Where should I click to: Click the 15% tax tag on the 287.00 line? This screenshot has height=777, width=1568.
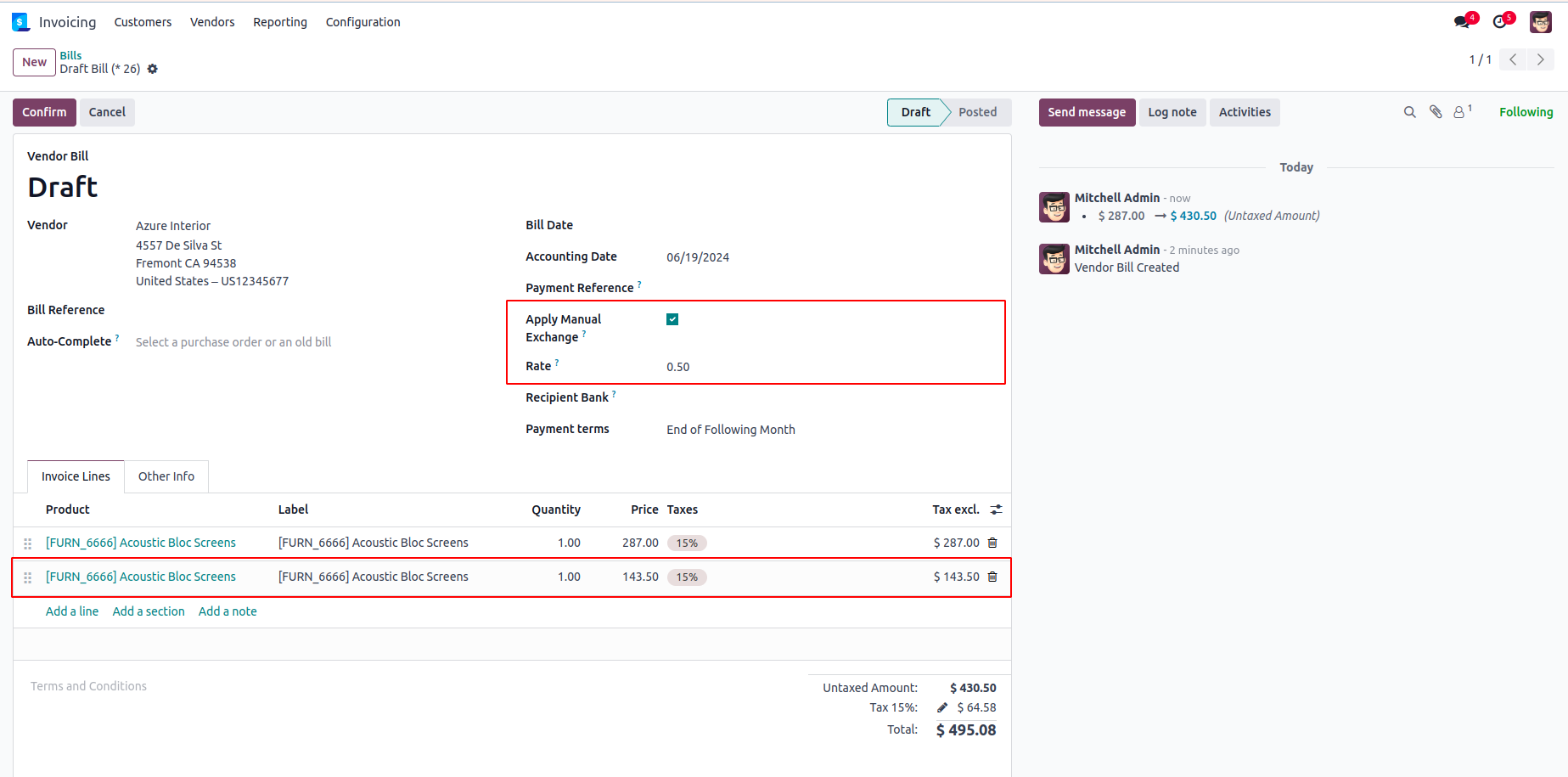687,543
